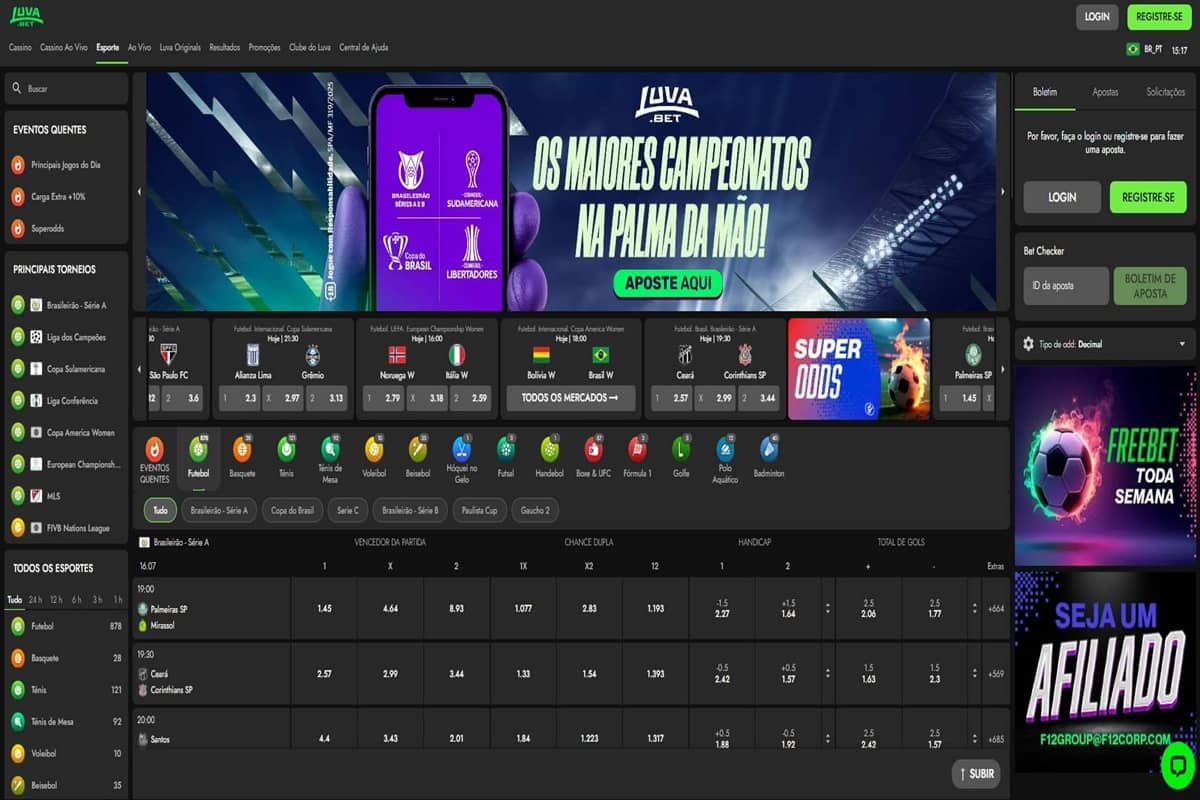Expand handicap options for Palmeiras vs Mirassol
This screenshot has width=1200, height=800.
click(827, 609)
